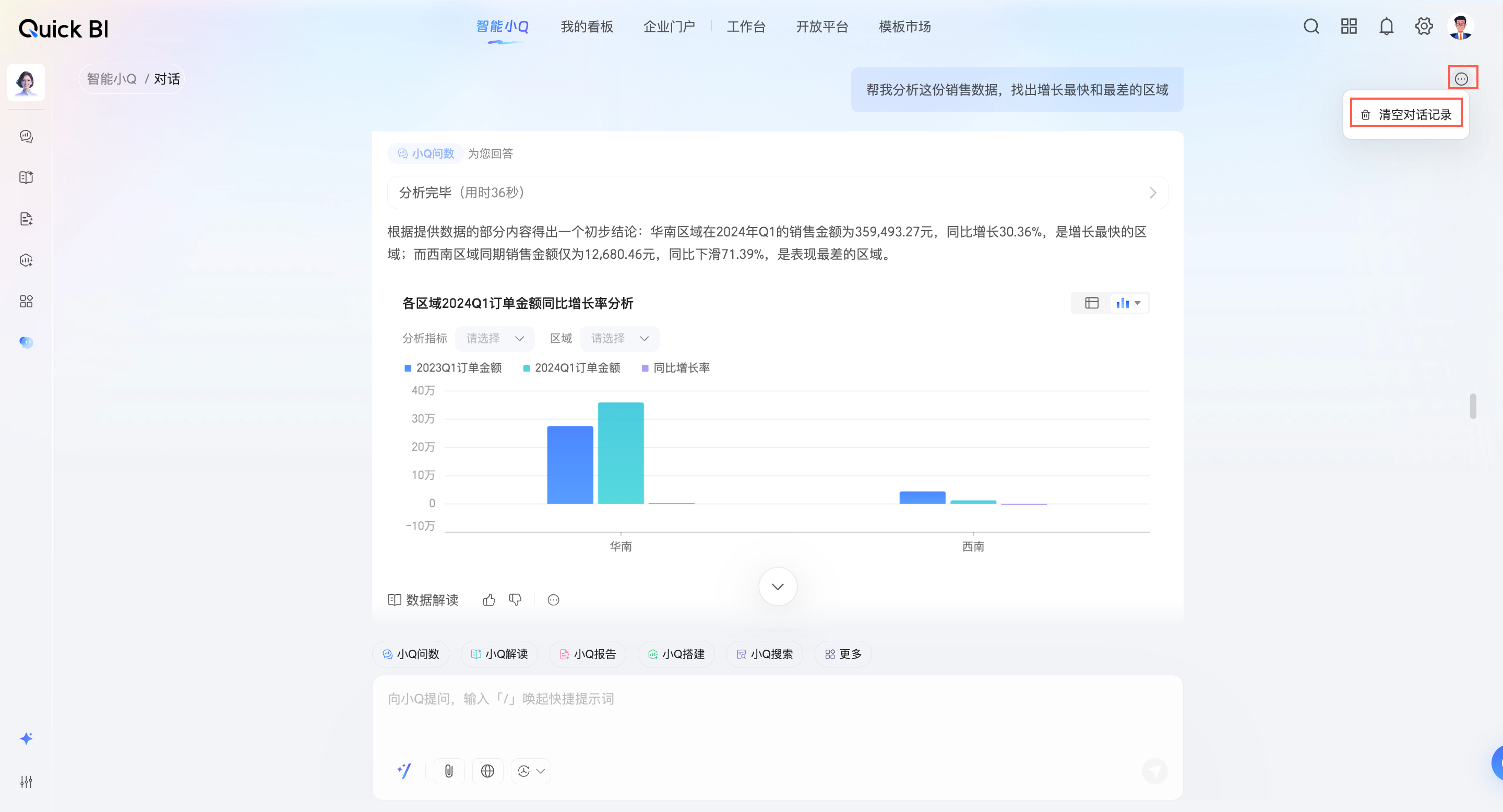Open the sliders settings icon in sidebar
The height and width of the screenshot is (812, 1503).
pyautogui.click(x=26, y=782)
